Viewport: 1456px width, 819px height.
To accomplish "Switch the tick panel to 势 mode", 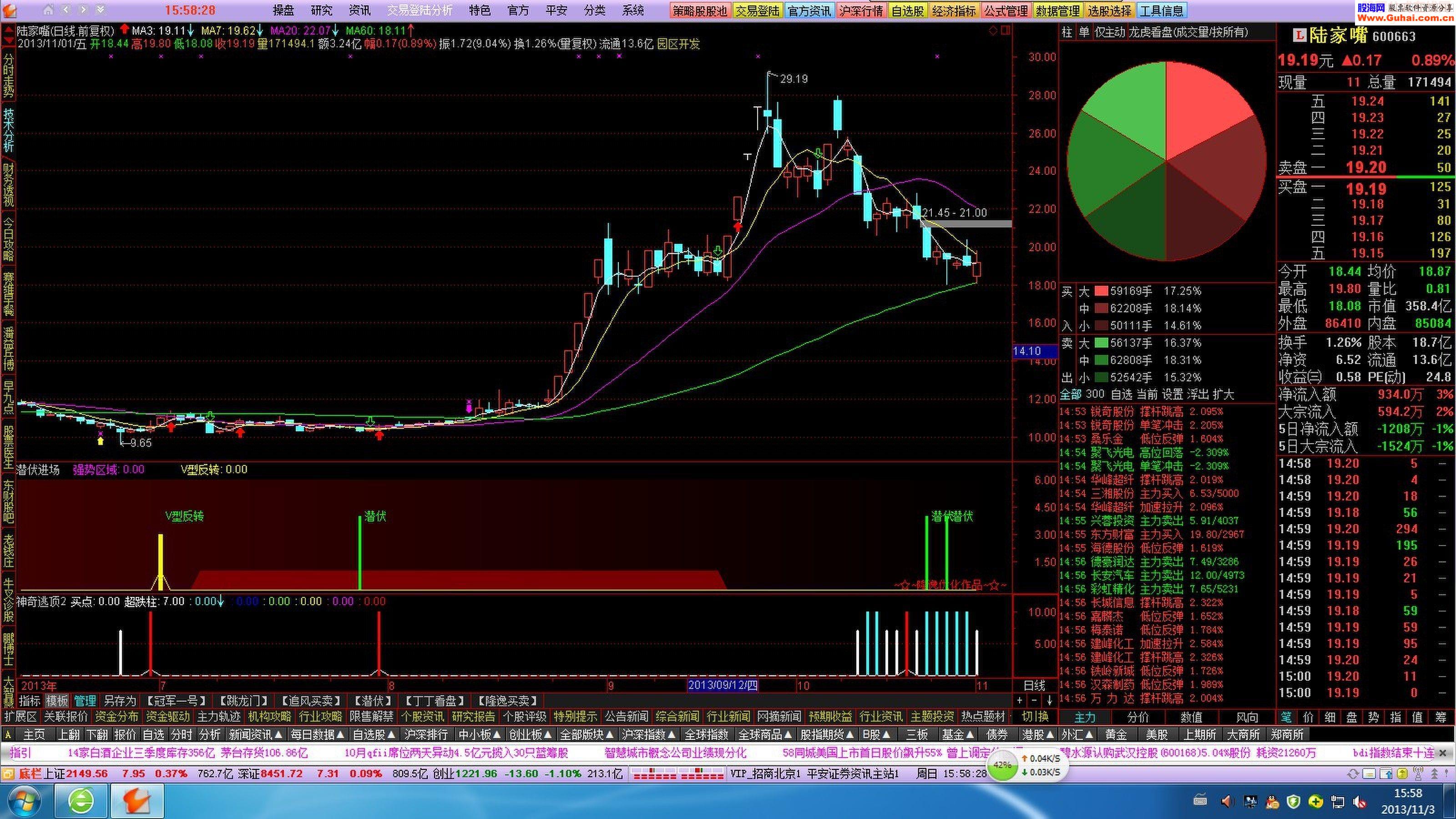I will pos(1374,717).
